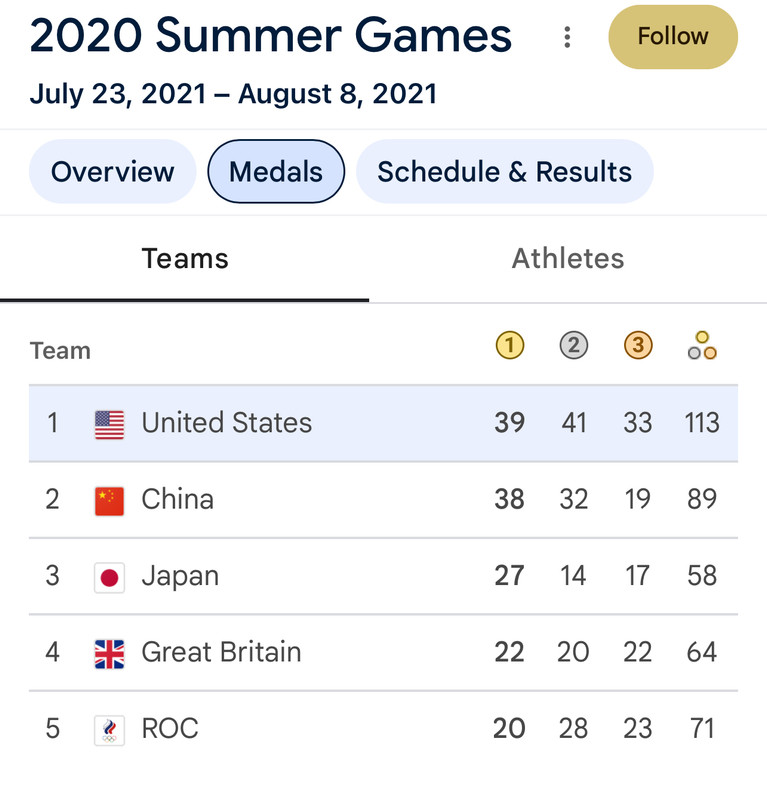Screen dimensions: 767x800
Task: Click the Team column header
Action: 60,351
